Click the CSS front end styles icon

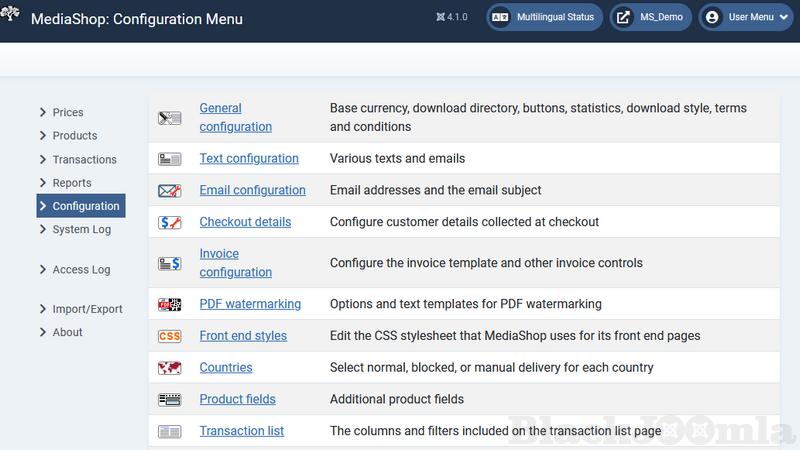pyautogui.click(x=169, y=336)
